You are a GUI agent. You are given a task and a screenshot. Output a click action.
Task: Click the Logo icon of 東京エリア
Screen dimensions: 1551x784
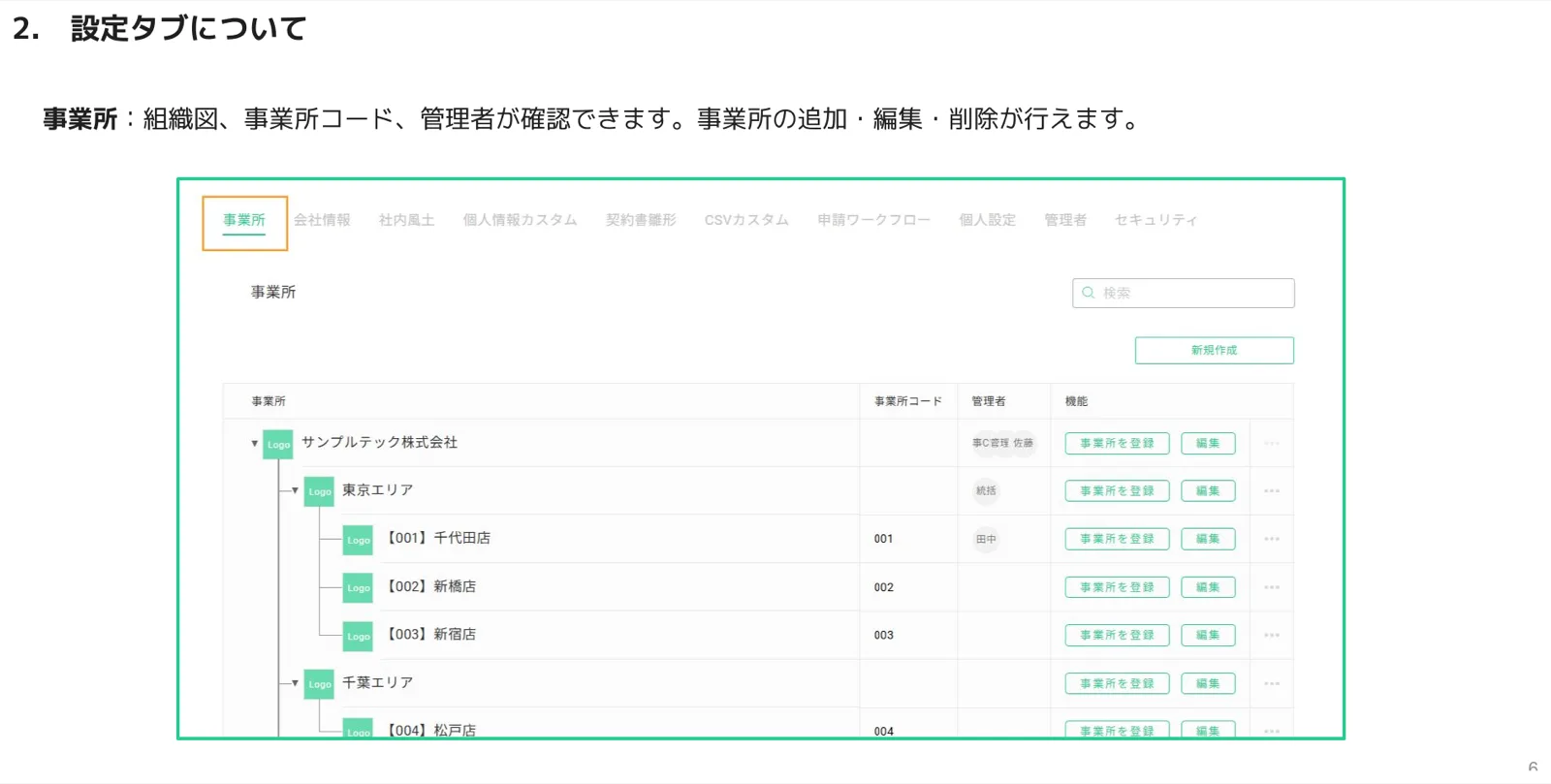tap(319, 491)
